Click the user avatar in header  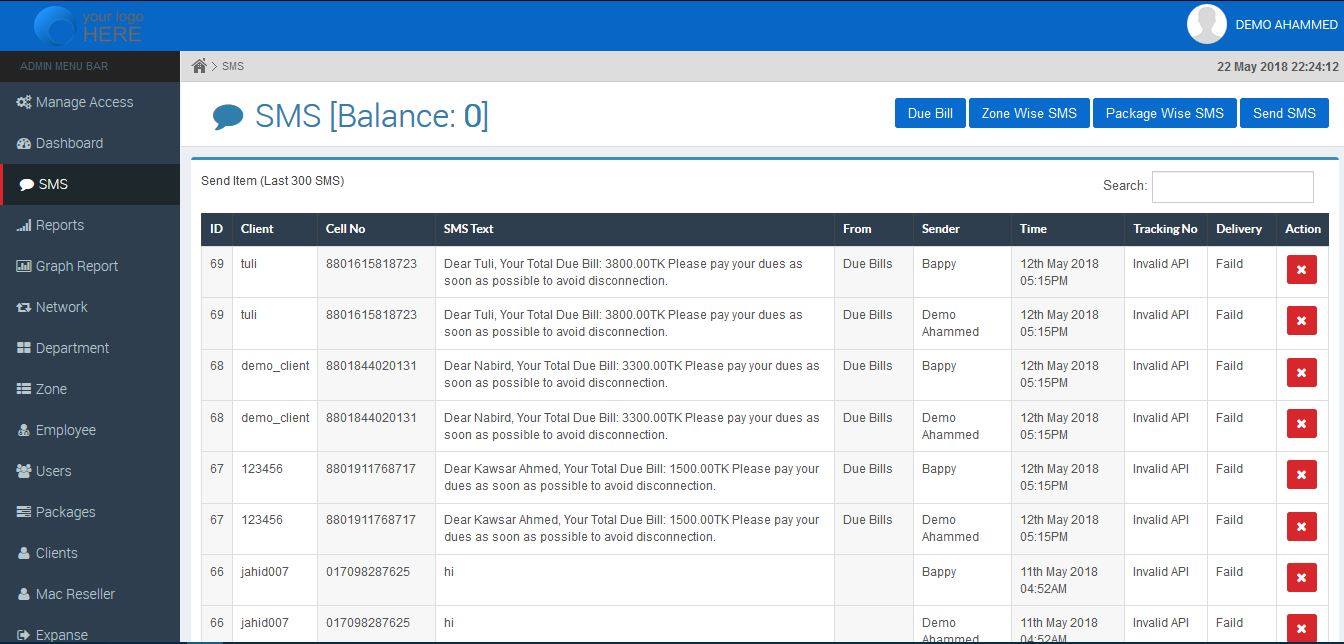click(1206, 25)
